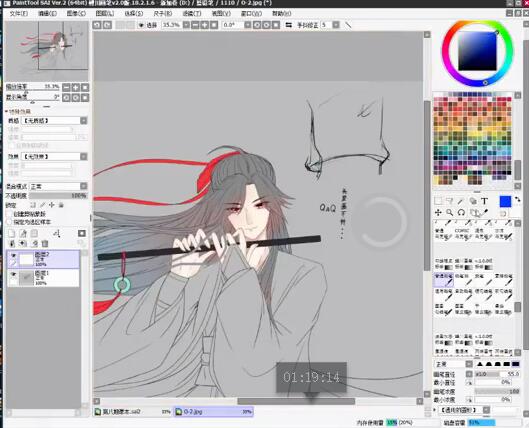Enable the clipping group checkbox
This screenshot has height=428, width=529.
click(10, 214)
